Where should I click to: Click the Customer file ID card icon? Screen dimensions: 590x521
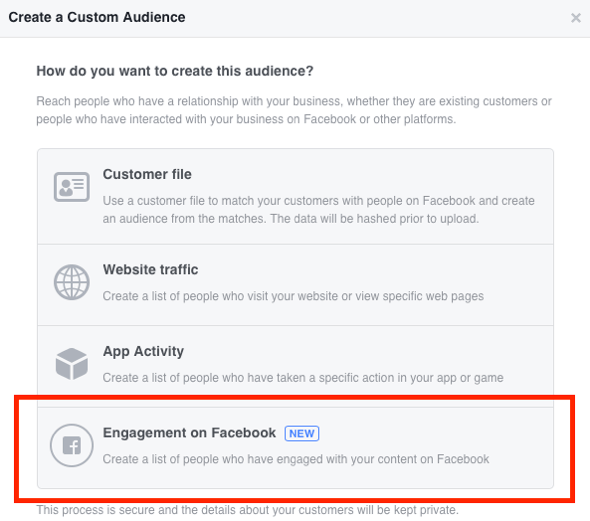tap(71, 187)
